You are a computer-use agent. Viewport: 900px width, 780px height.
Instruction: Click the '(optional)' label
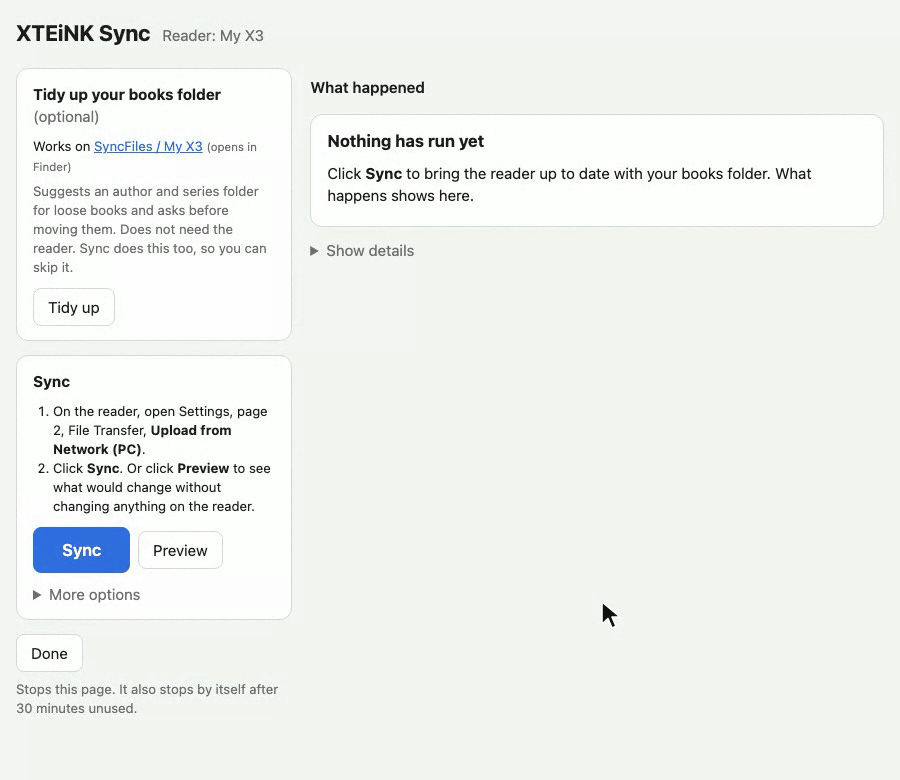pos(66,117)
